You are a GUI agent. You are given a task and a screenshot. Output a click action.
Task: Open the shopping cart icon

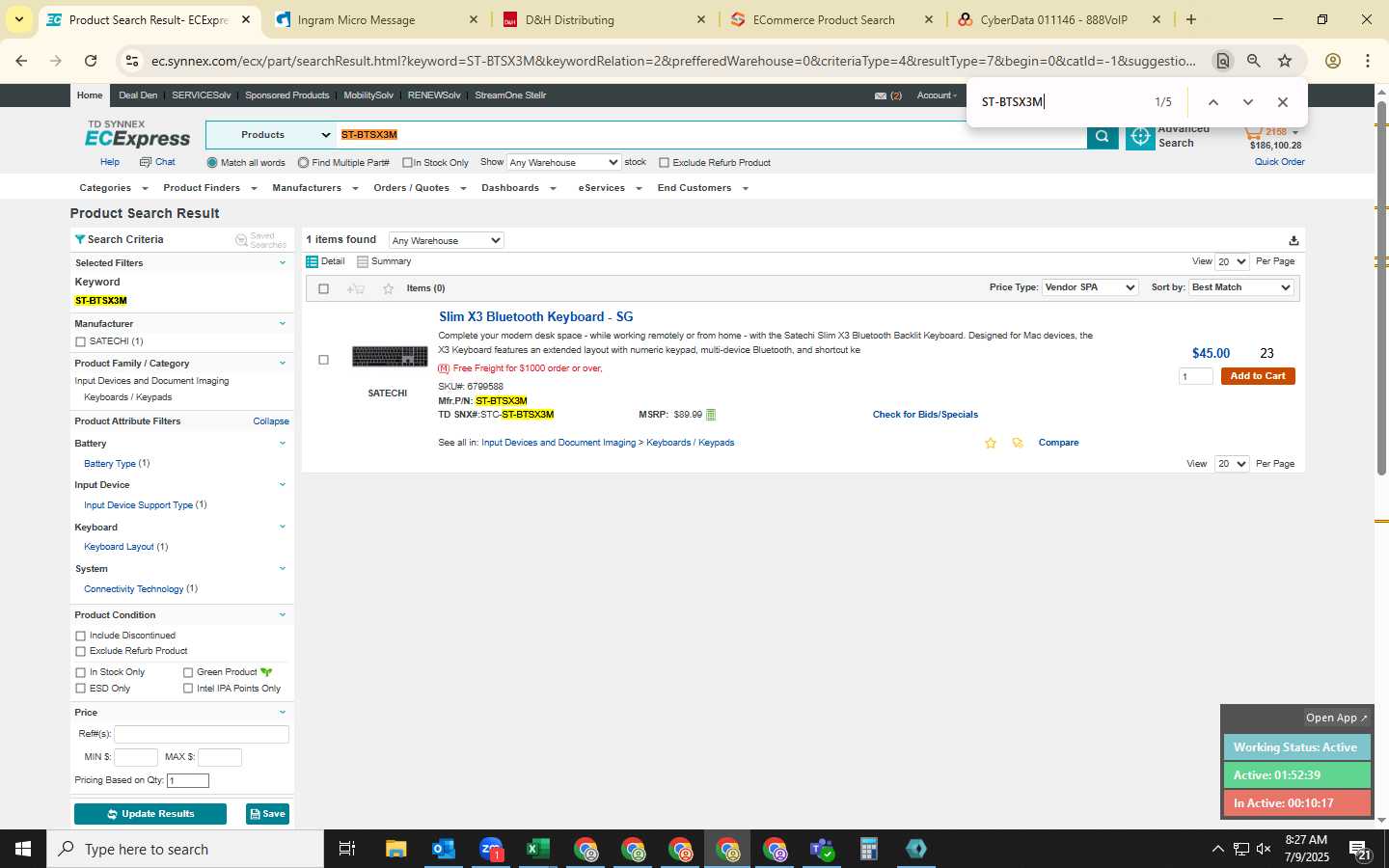(1252, 132)
